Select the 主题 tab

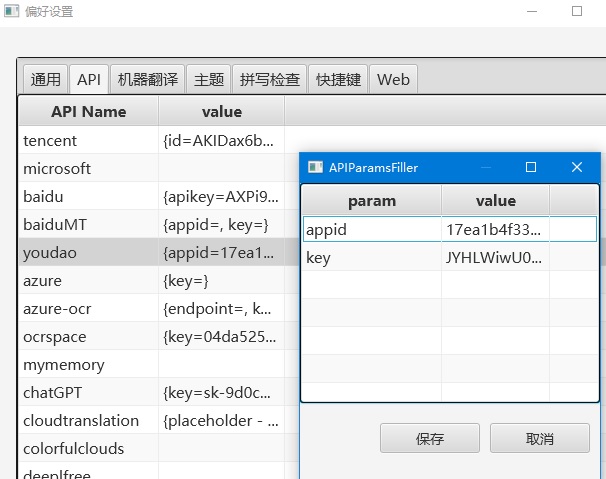tap(208, 80)
